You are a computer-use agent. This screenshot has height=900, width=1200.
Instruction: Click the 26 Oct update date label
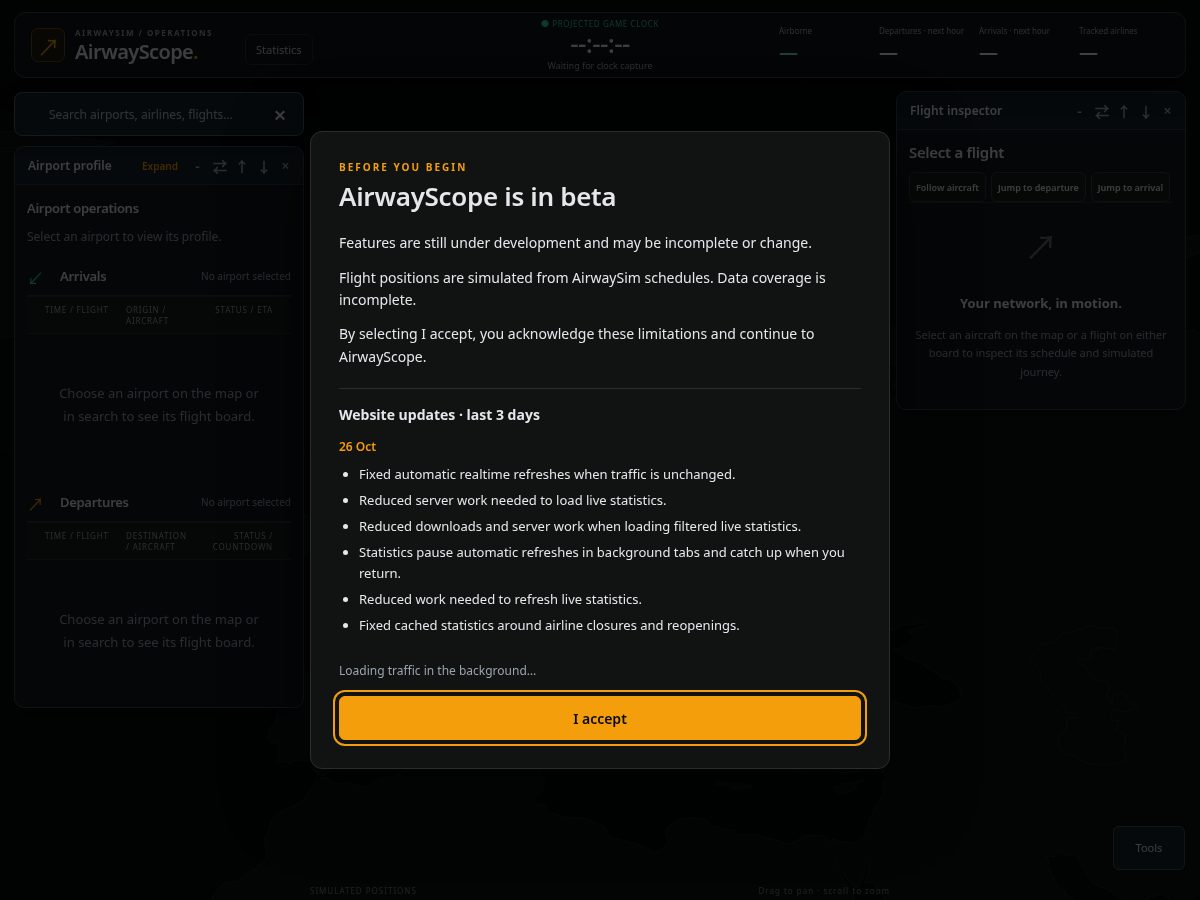pyautogui.click(x=357, y=446)
